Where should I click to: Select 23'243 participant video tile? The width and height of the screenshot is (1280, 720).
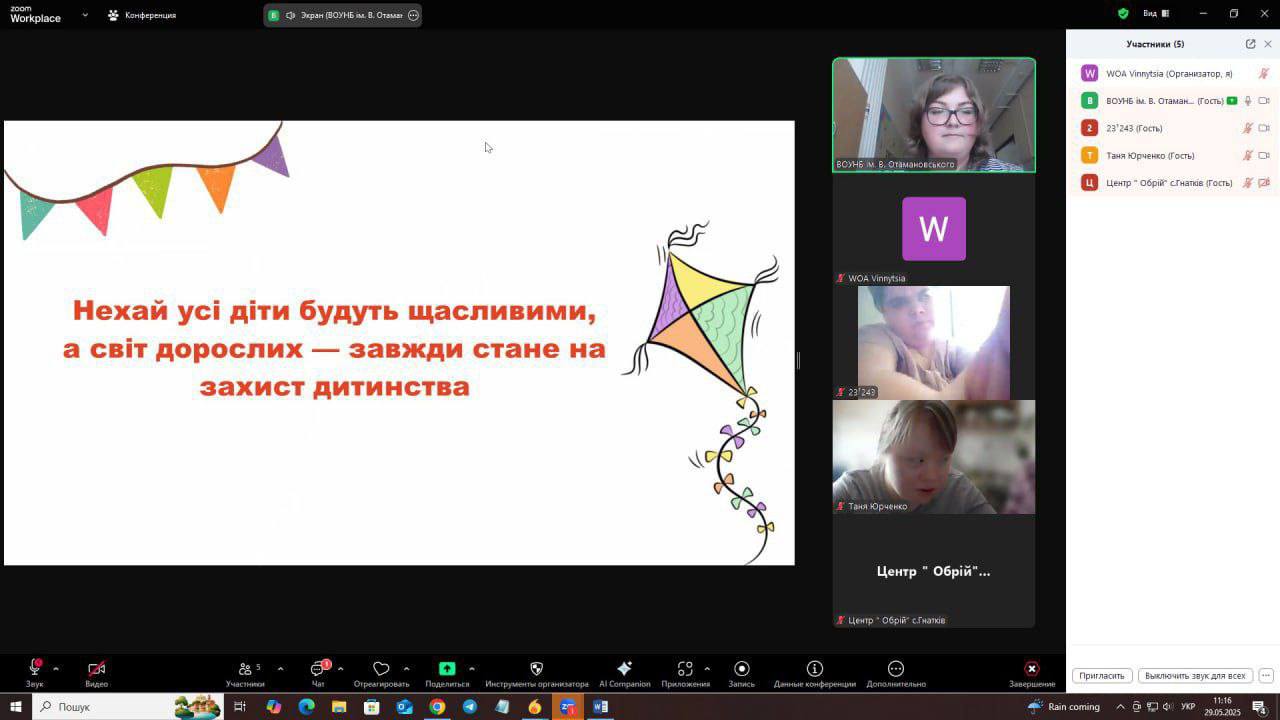pos(934,343)
